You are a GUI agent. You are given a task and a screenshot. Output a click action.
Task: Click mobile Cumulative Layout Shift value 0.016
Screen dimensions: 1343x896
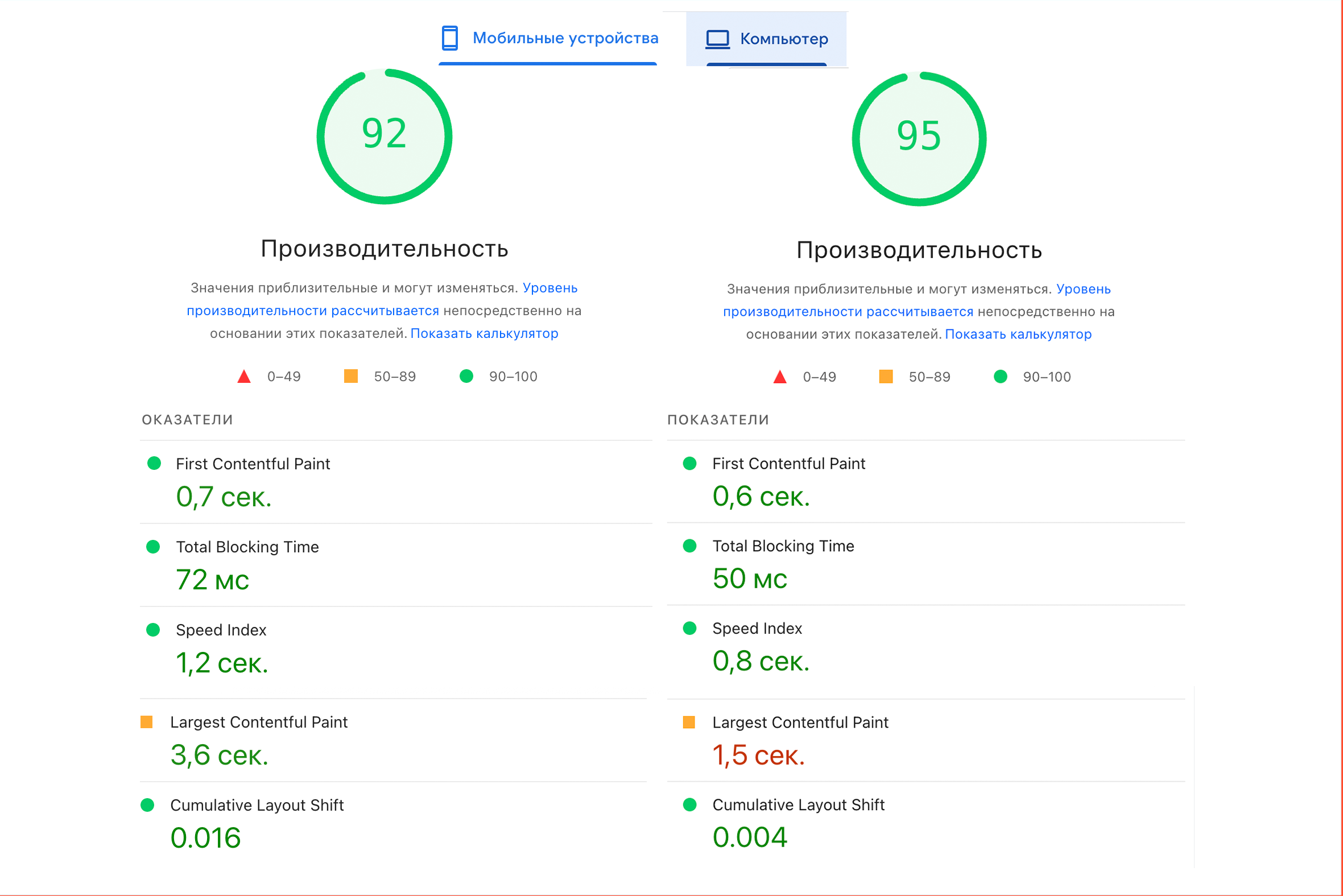click(206, 838)
